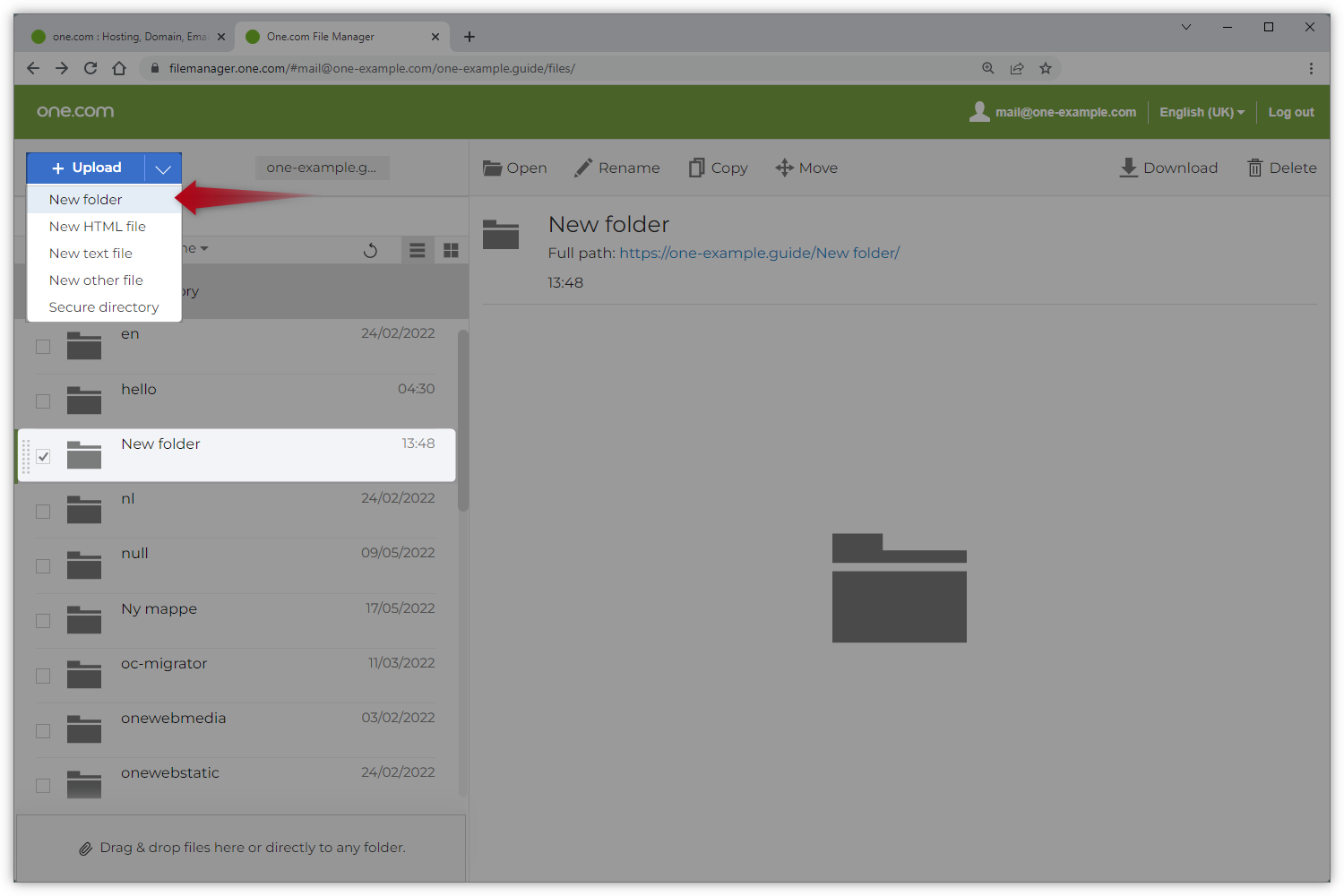
Task: Show files in list view
Action: point(417,250)
